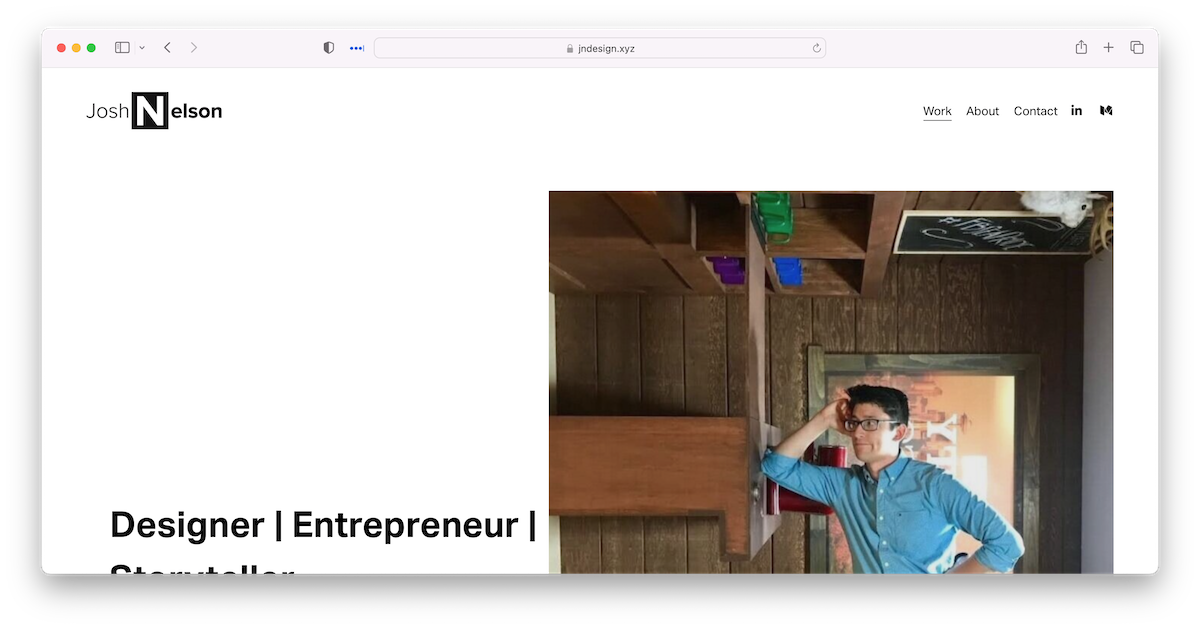Open the LinkedIn profile icon
Viewport: 1200px width, 629px height.
[x=1077, y=111]
